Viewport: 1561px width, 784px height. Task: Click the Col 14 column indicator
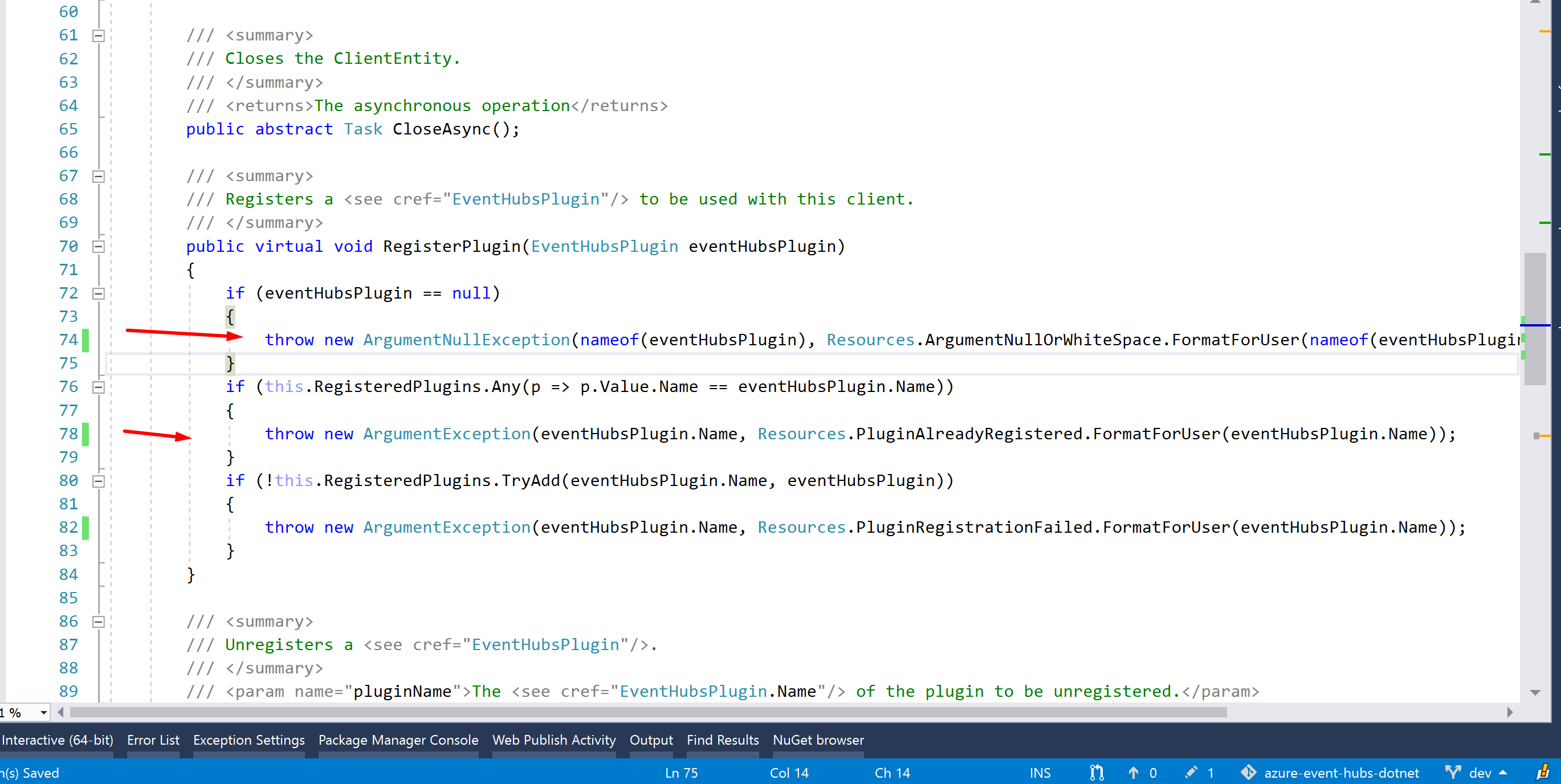(x=789, y=773)
